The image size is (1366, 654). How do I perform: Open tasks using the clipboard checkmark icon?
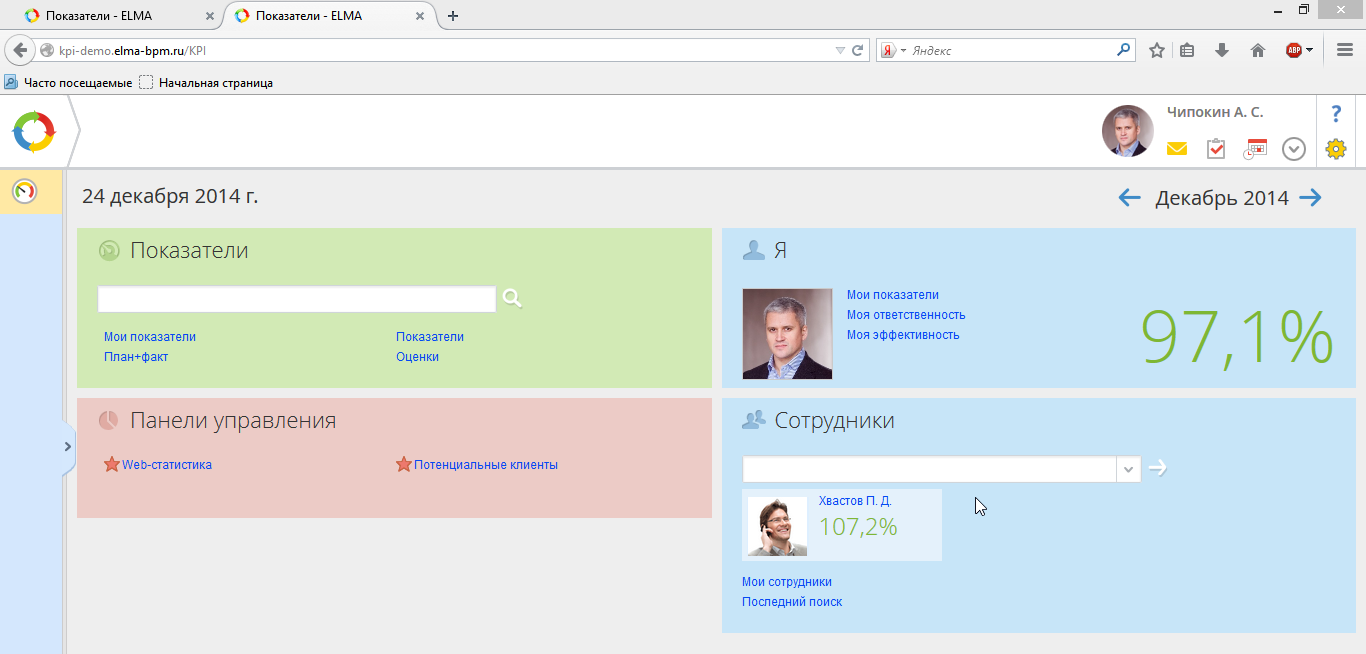[1216, 148]
